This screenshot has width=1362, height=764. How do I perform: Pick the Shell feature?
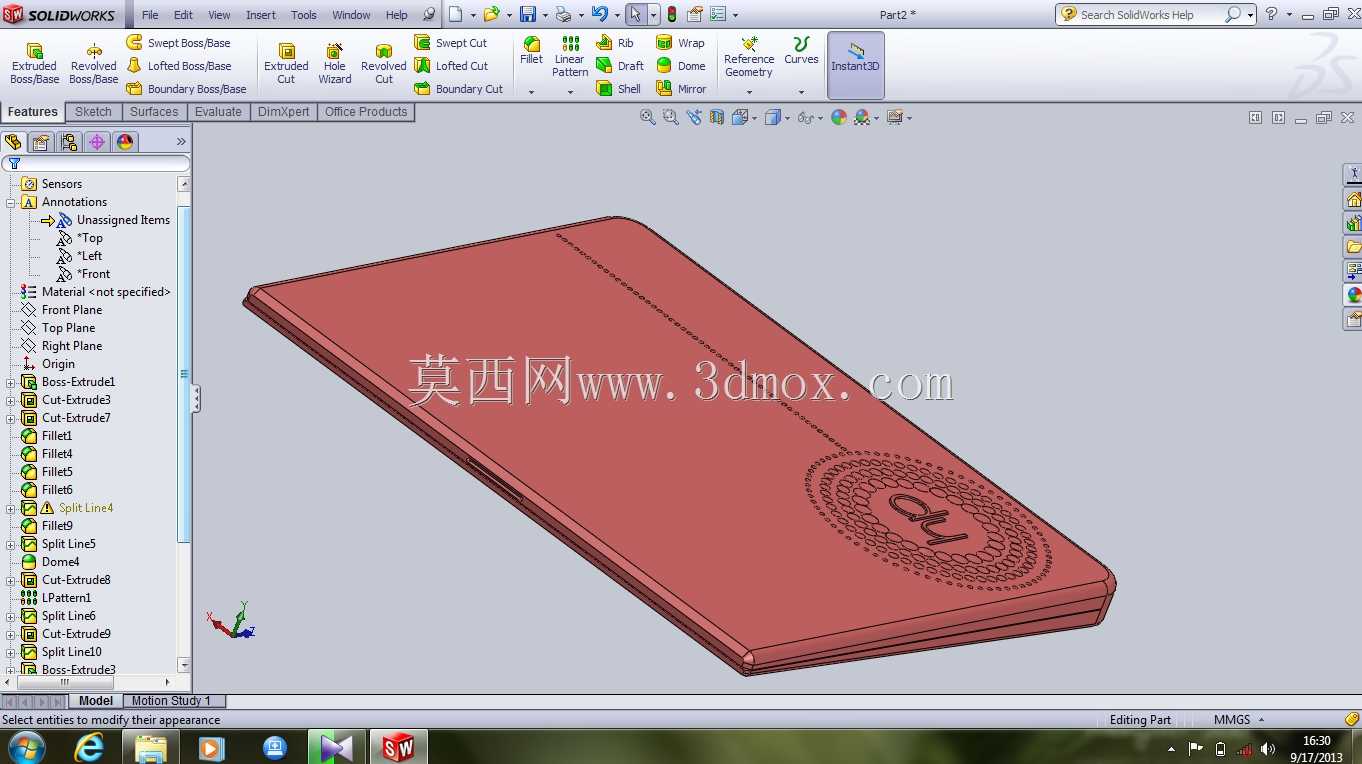click(619, 89)
